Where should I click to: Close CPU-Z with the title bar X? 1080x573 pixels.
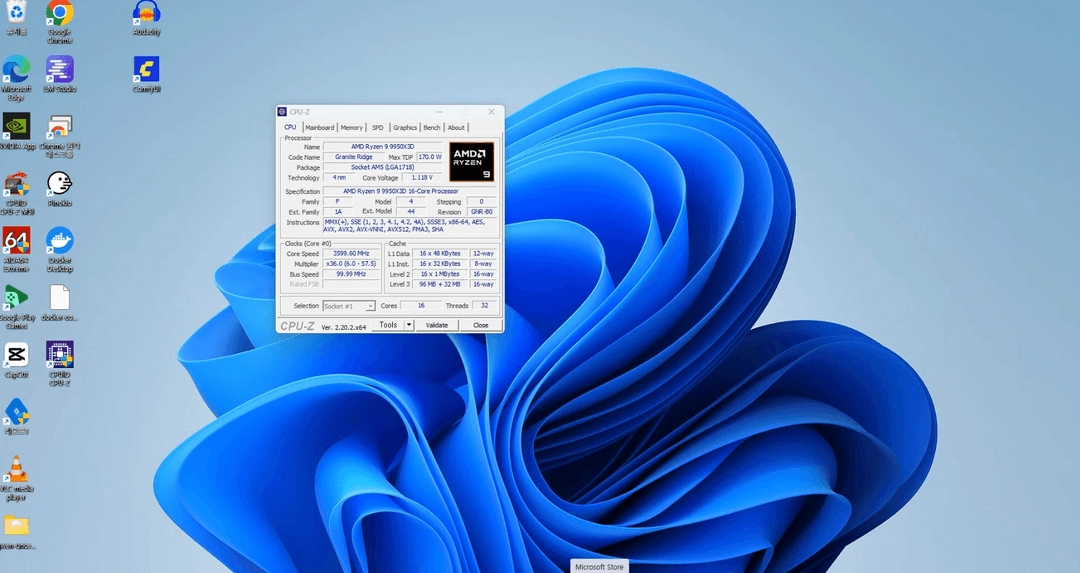491,112
